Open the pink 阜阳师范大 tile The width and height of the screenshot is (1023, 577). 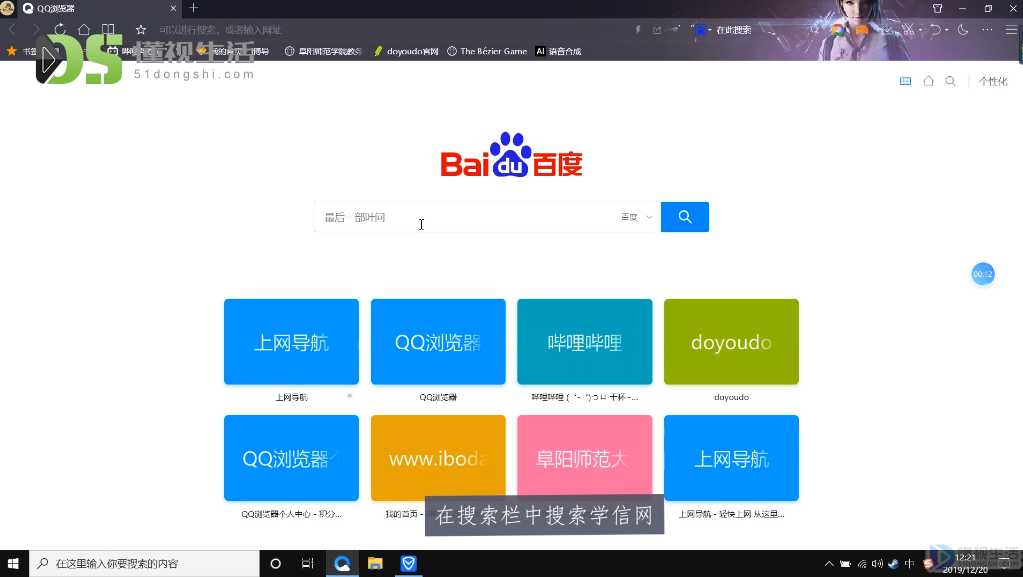click(585, 458)
